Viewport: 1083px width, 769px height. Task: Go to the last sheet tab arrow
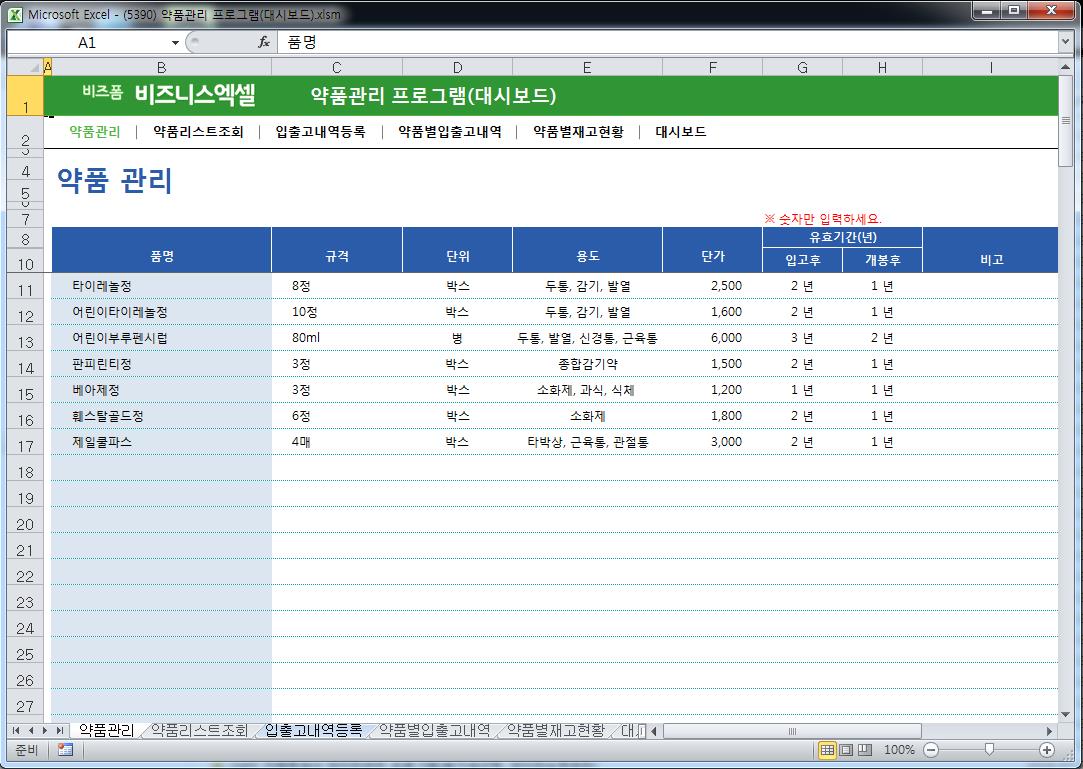click(x=60, y=731)
